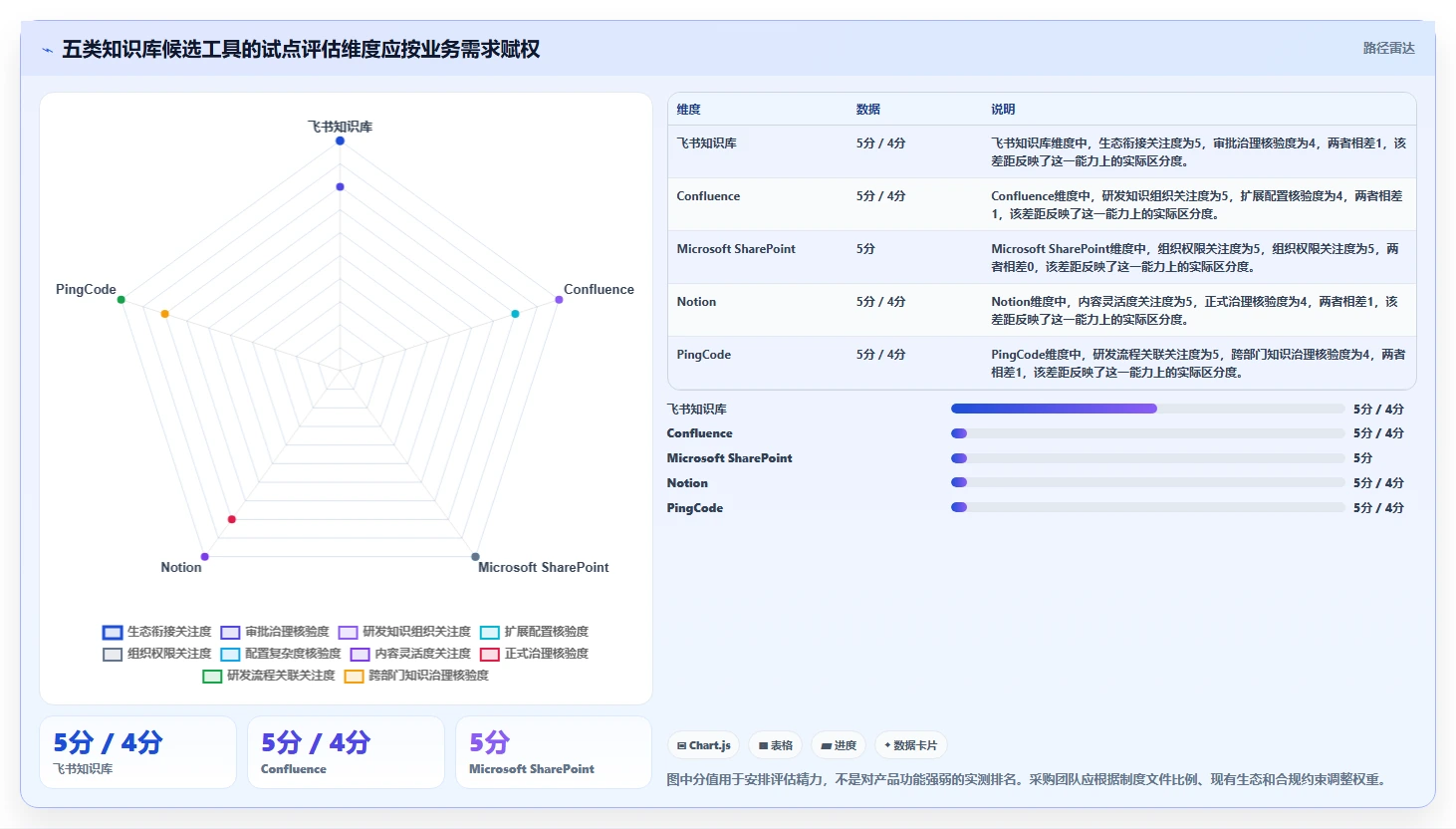
Task: Open the Confluence score card
Action: click(346, 752)
